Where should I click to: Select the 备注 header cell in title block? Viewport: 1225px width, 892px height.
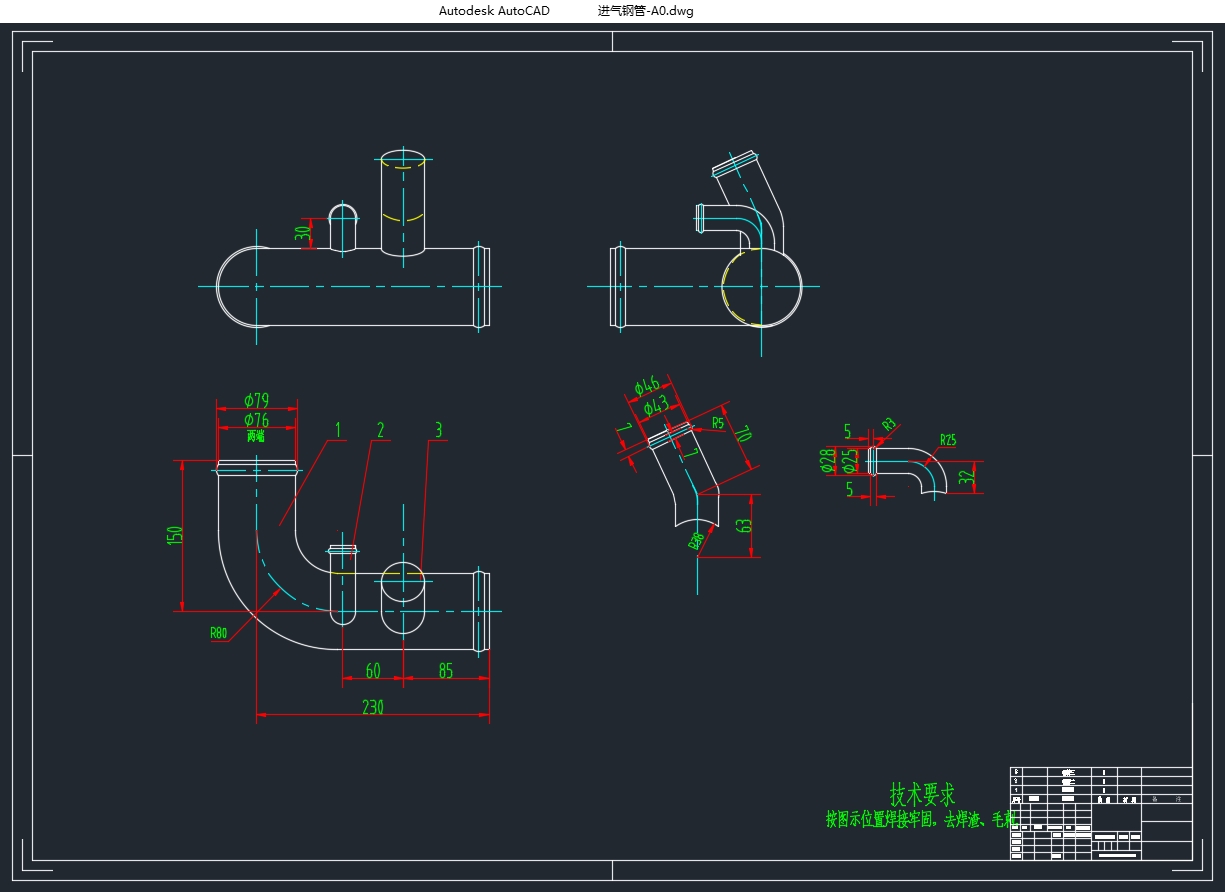[x=1166, y=799]
